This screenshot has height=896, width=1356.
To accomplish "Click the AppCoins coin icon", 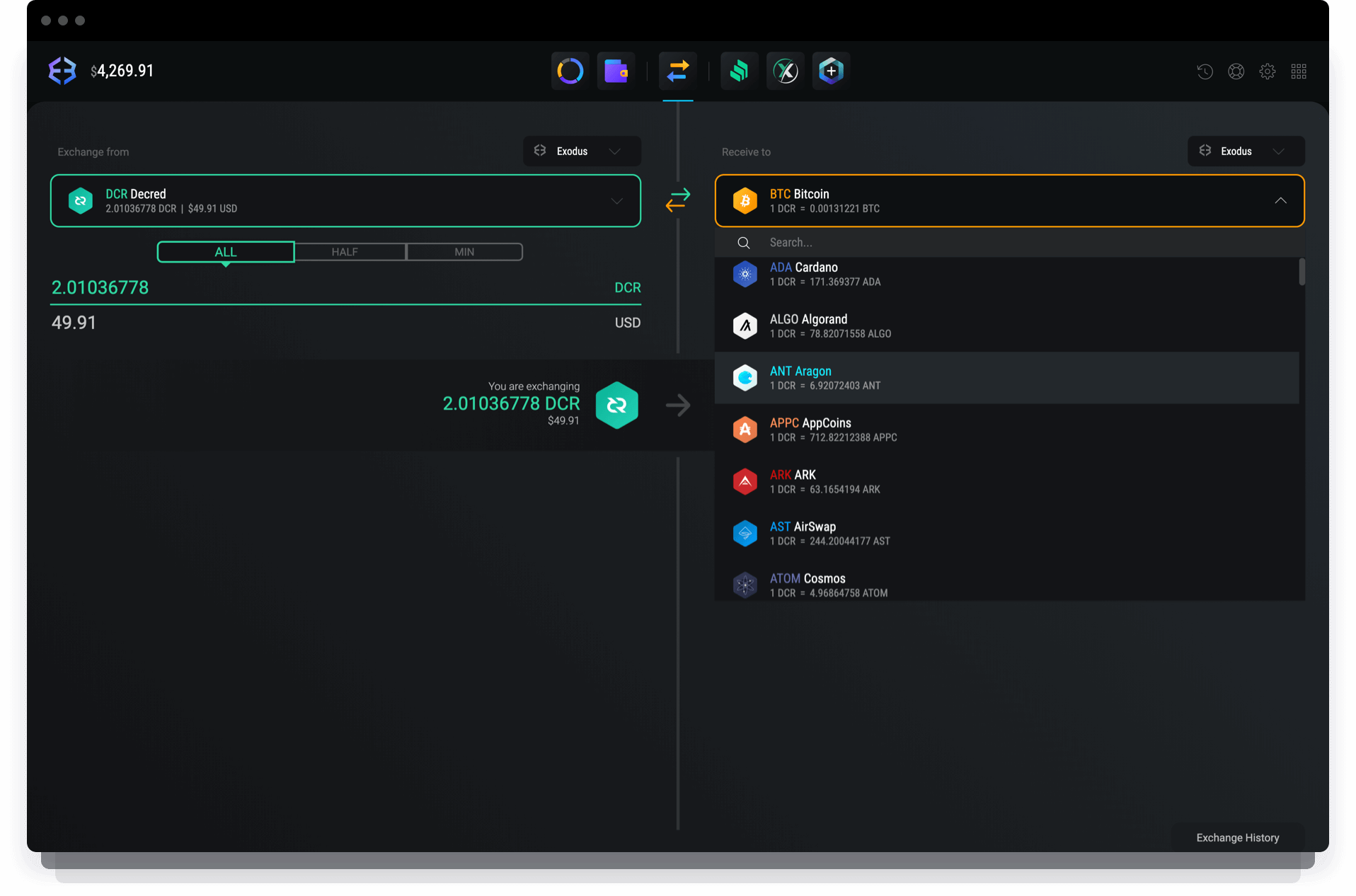I will [745, 430].
